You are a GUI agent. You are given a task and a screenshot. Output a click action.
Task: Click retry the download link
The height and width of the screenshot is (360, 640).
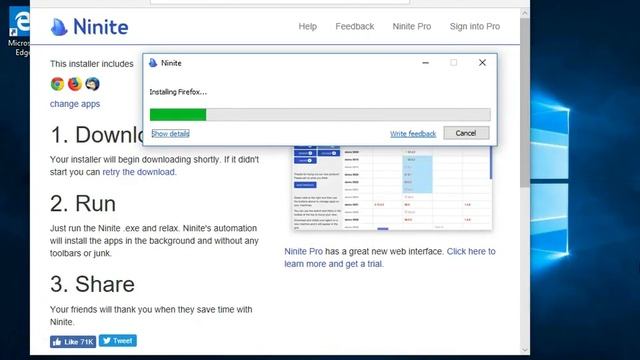(139, 172)
